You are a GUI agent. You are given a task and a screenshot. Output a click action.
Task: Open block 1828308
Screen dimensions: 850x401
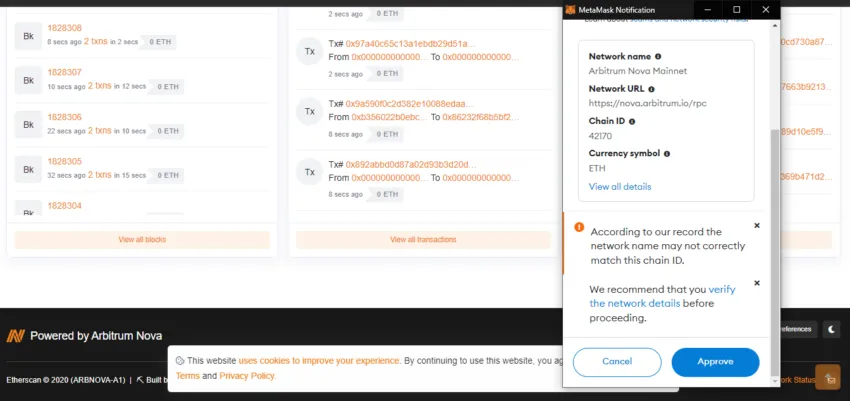(x=65, y=28)
